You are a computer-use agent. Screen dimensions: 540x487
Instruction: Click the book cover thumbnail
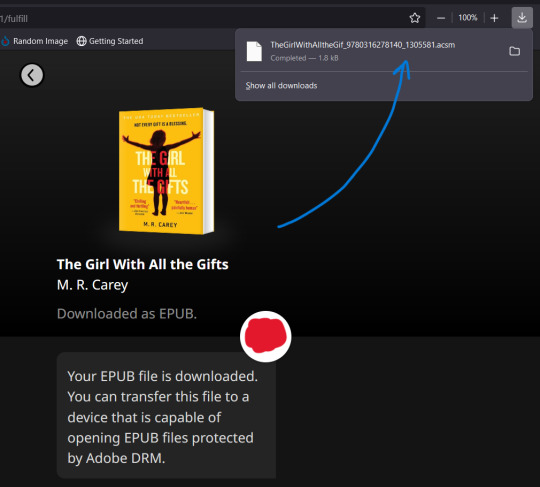166,171
